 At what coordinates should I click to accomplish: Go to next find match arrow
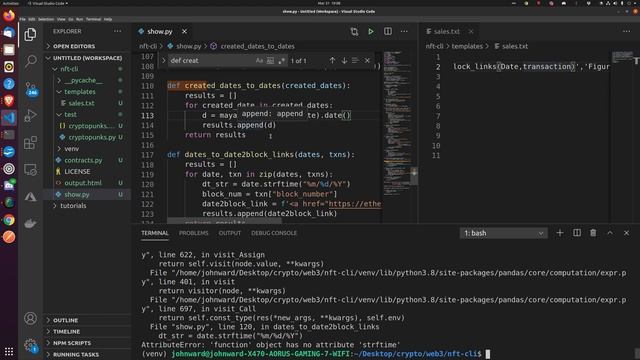[344, 60]
